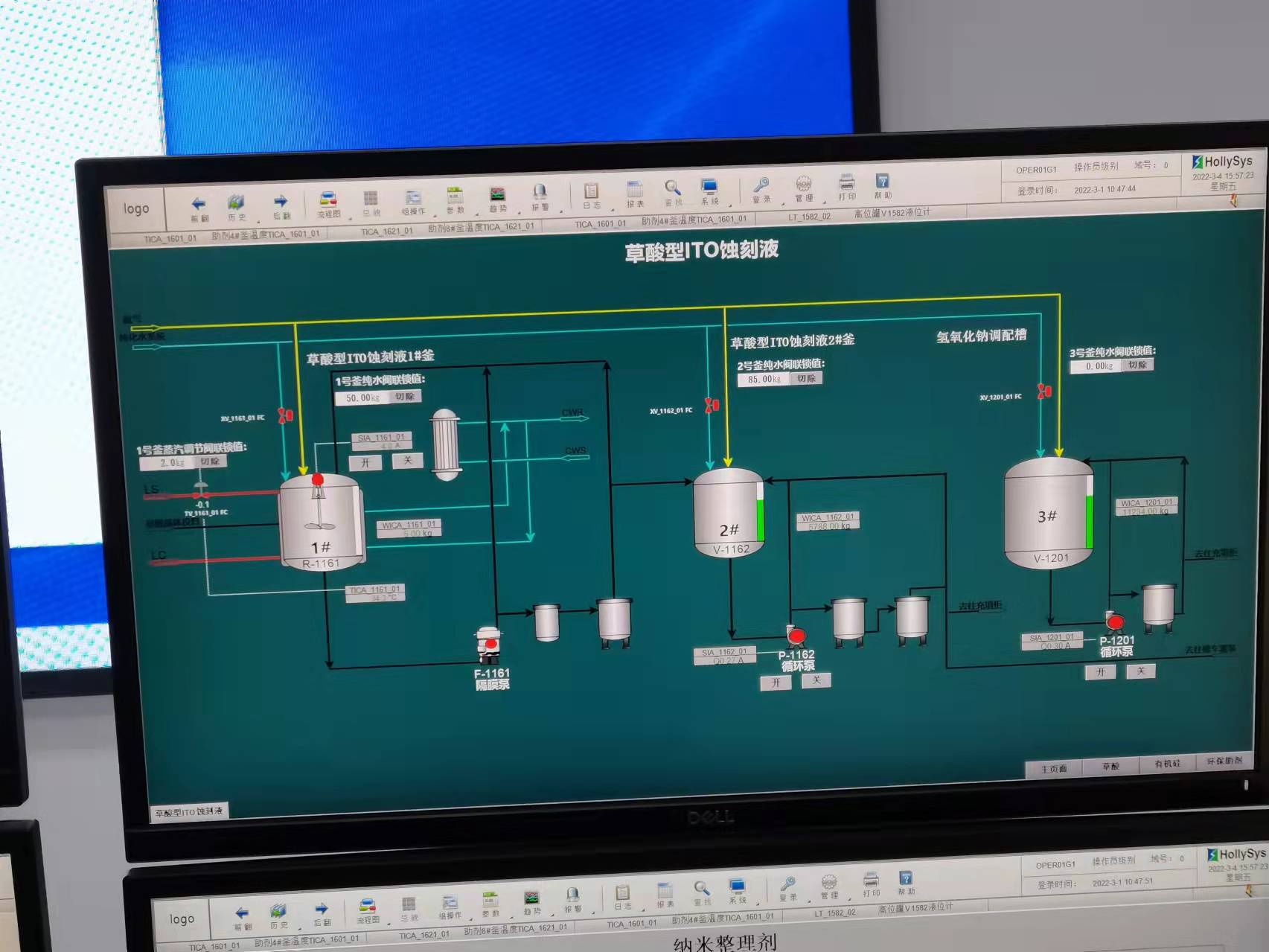Screen dimensions: 1269x952
Task: Select the P-1201 循环泵 pump icon
Action: pyautogui.click(x=1114, y=622)
